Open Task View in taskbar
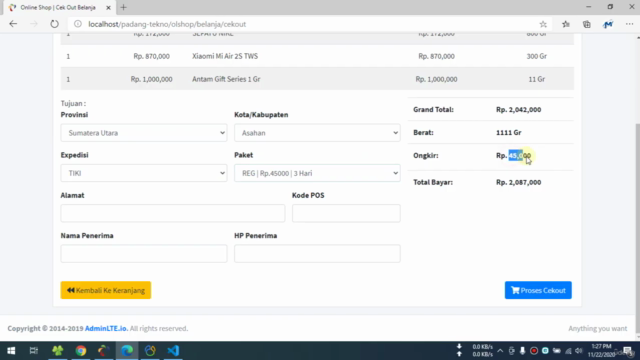640x360 pixels. click(34, 351)
